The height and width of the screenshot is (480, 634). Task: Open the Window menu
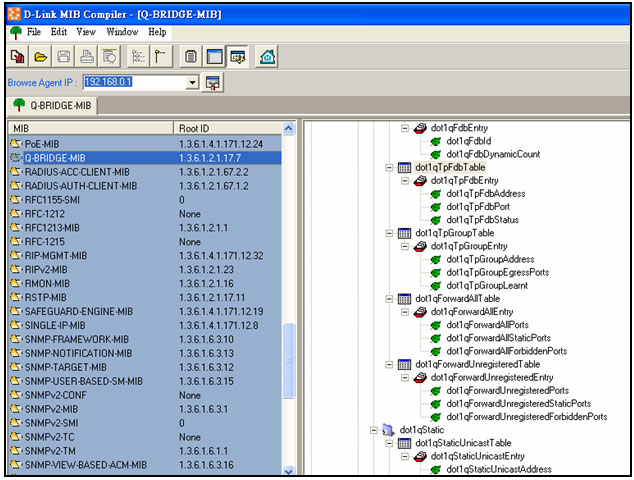[122, 32]
